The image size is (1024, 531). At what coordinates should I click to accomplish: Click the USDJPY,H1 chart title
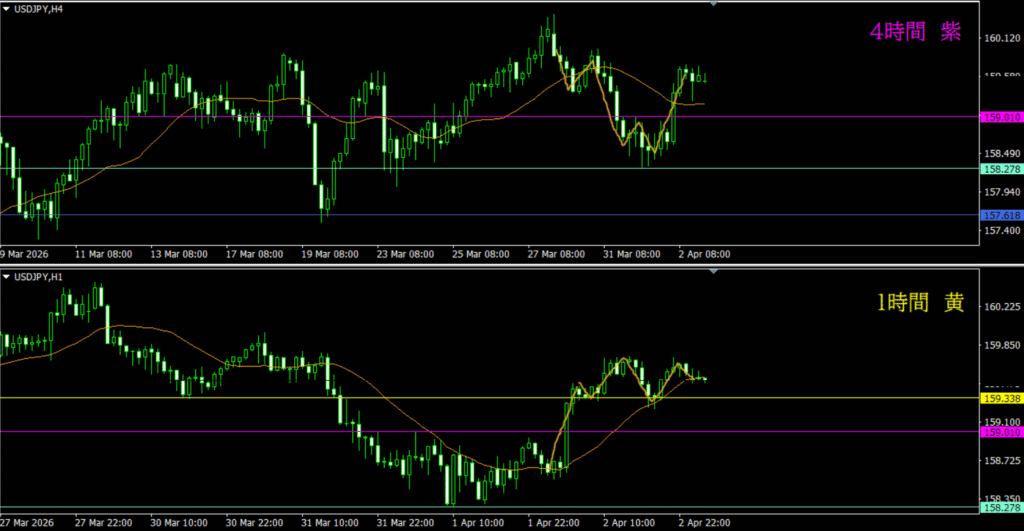41,276
